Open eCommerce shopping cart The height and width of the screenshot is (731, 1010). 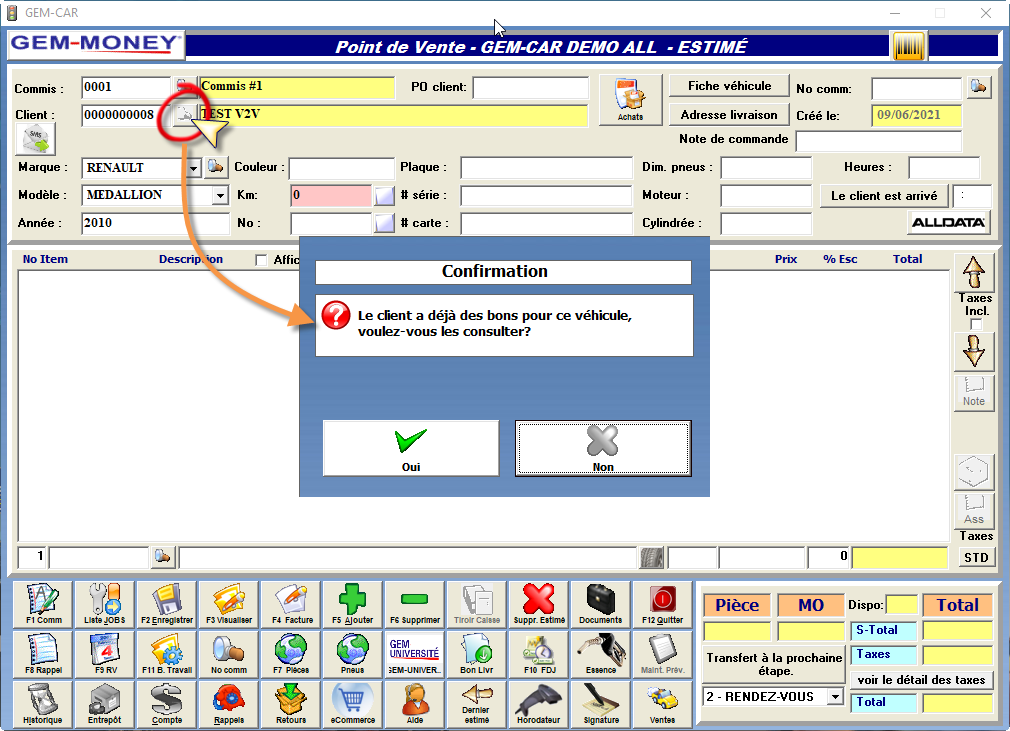353,704
